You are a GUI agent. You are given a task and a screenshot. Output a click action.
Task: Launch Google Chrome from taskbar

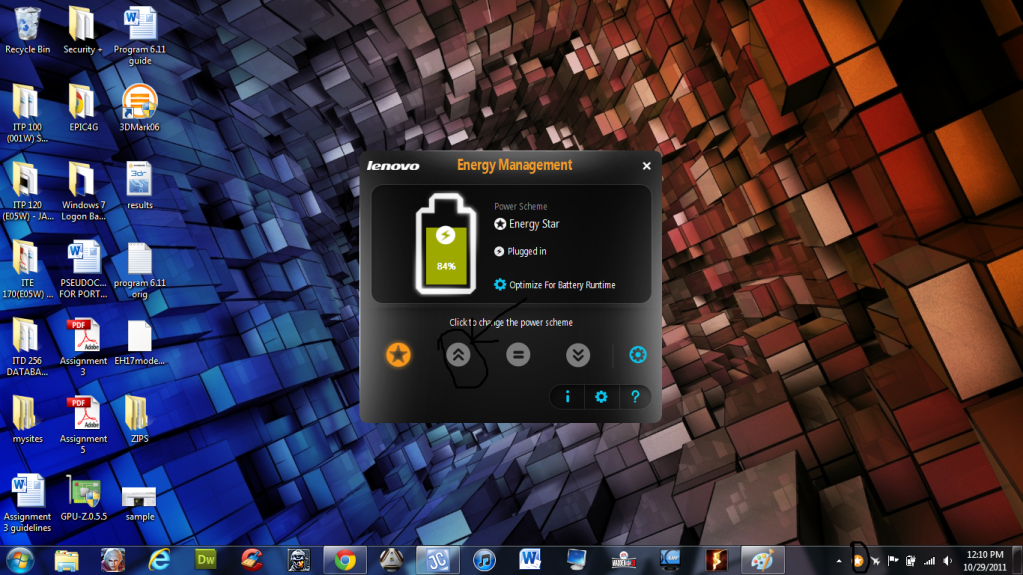345,561
